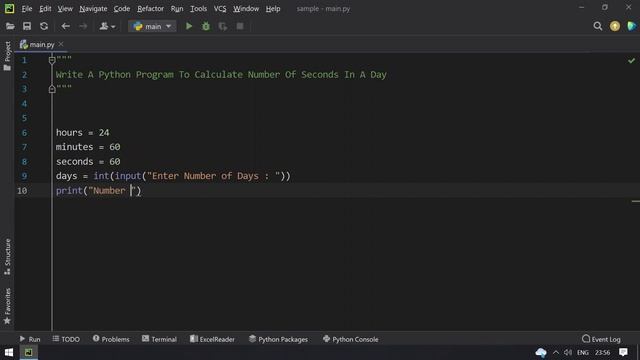Click the print statement on line 10
Viewport: 640px width, 360px height.
click(98, 191)
